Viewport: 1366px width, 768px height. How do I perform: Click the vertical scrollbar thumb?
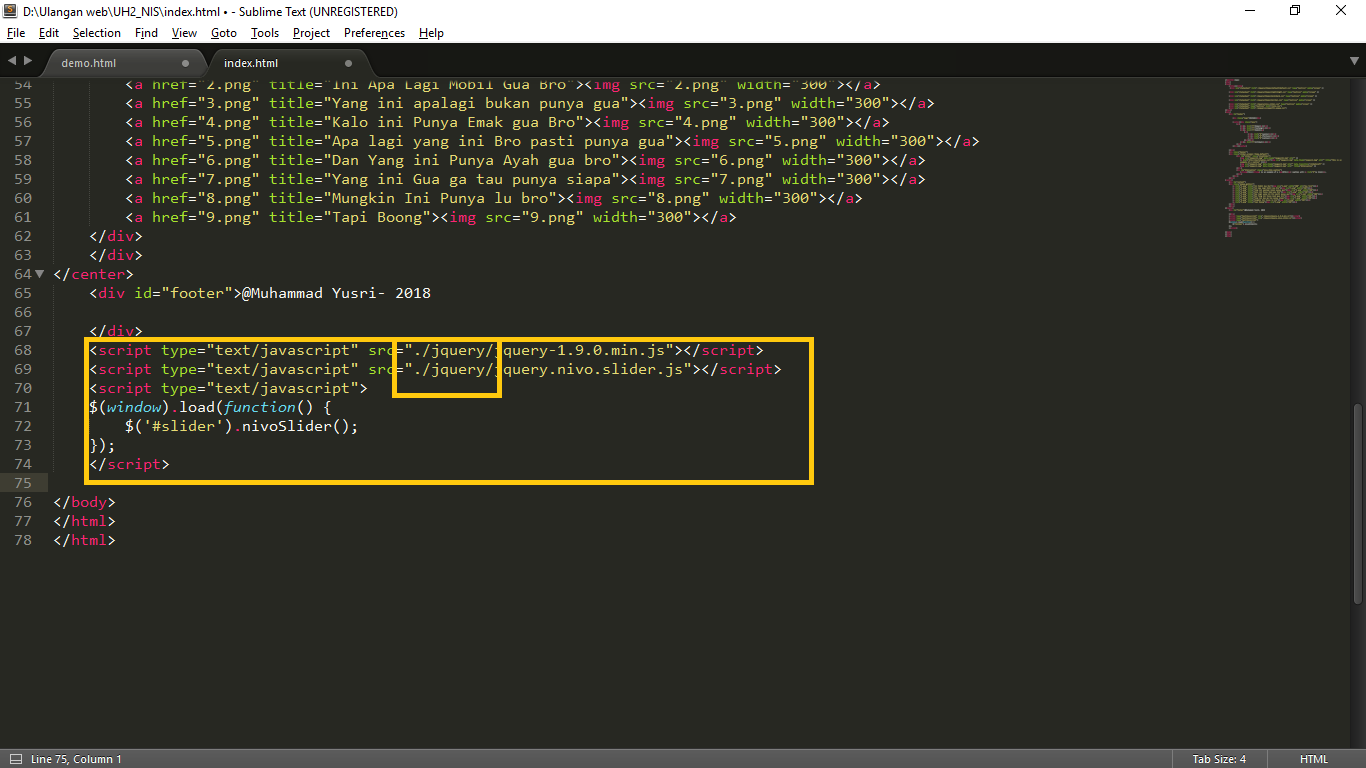[x=1358, y=504]
